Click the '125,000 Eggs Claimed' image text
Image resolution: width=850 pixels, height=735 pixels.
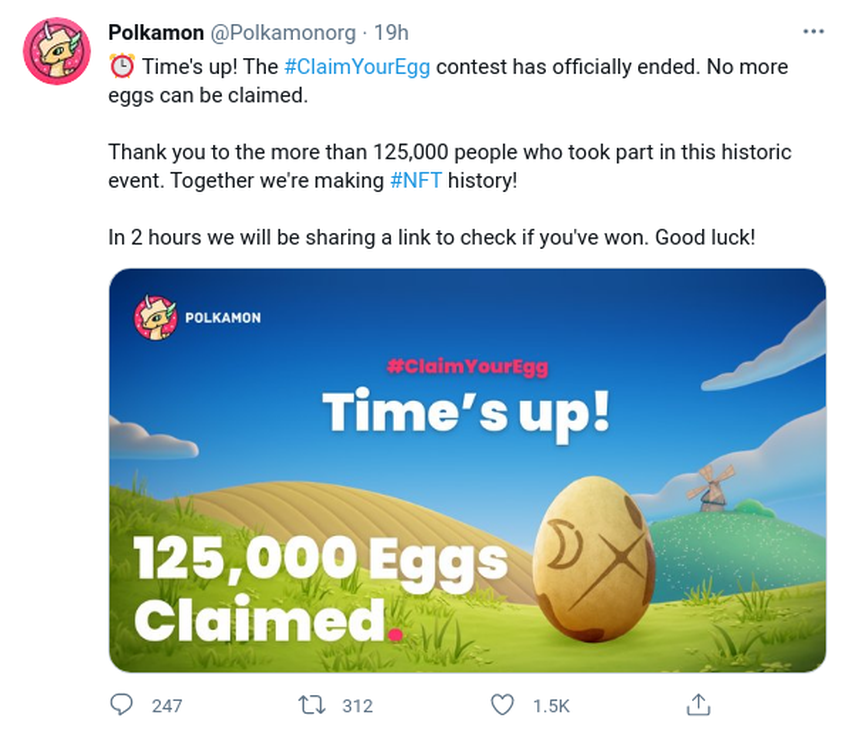pyautogui.click(x=321, y=589)
